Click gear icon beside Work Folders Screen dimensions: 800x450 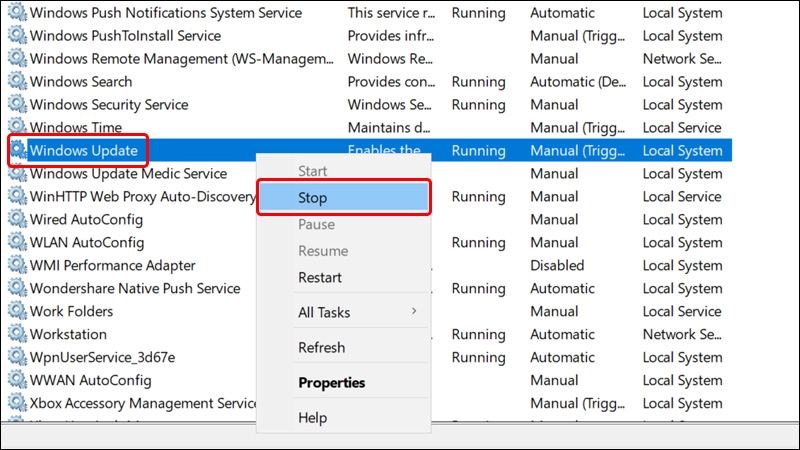tap(17, 311)
